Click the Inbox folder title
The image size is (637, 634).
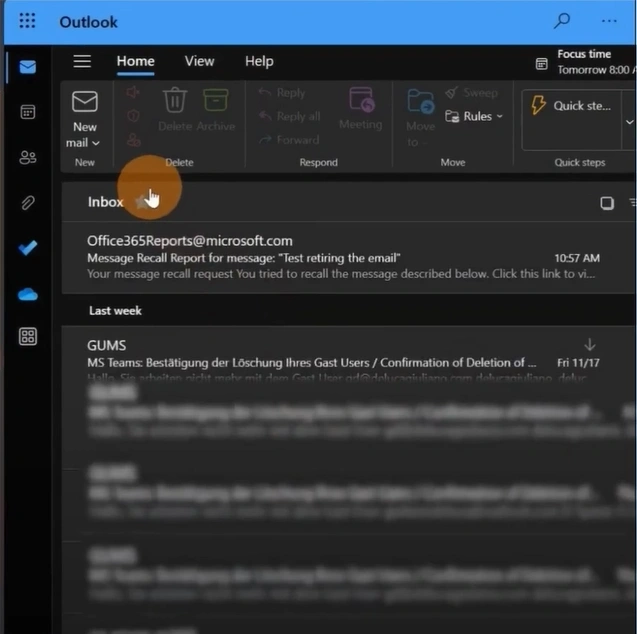106,202
